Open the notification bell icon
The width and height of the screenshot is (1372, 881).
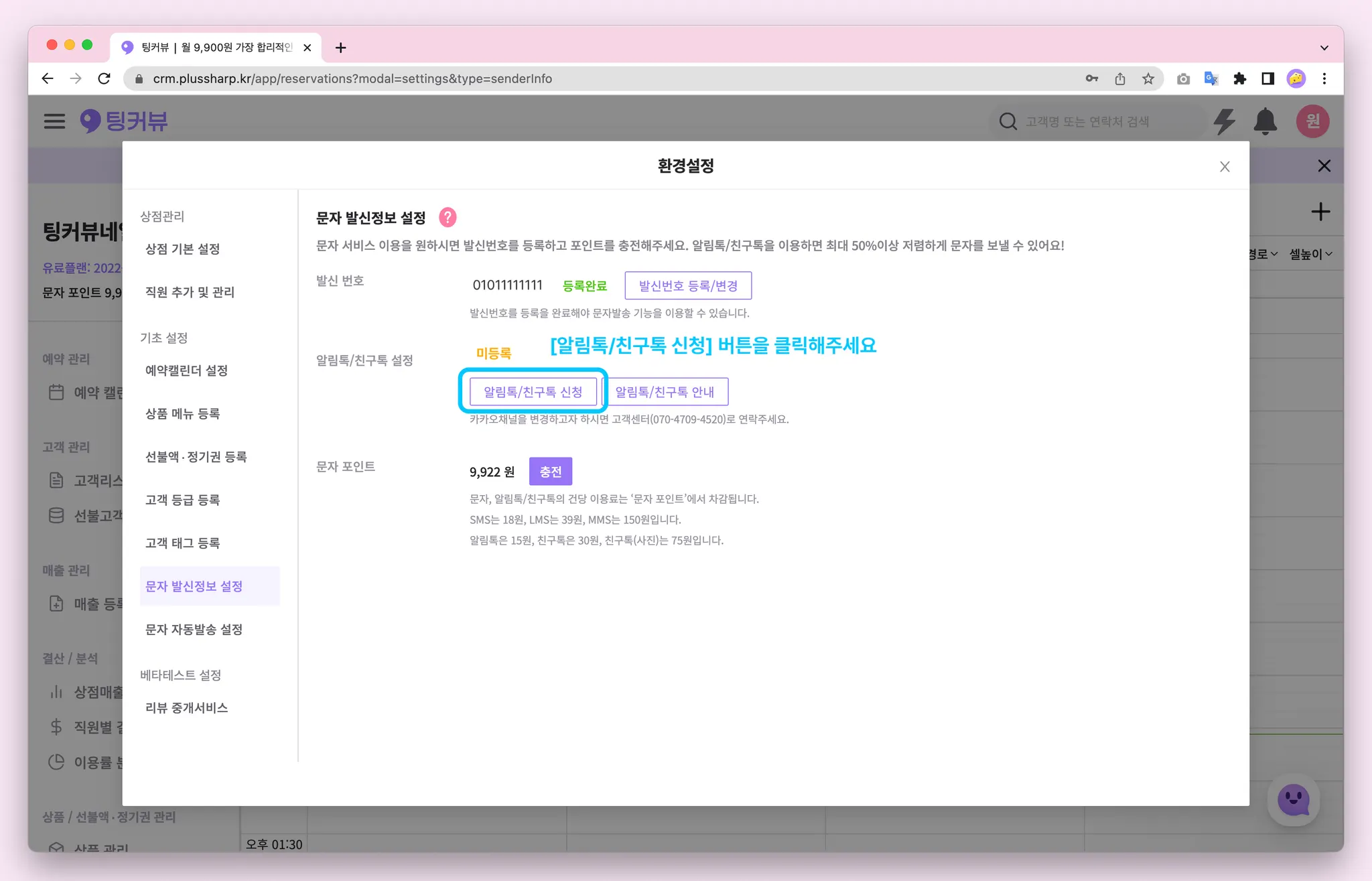pos(1265,121)
